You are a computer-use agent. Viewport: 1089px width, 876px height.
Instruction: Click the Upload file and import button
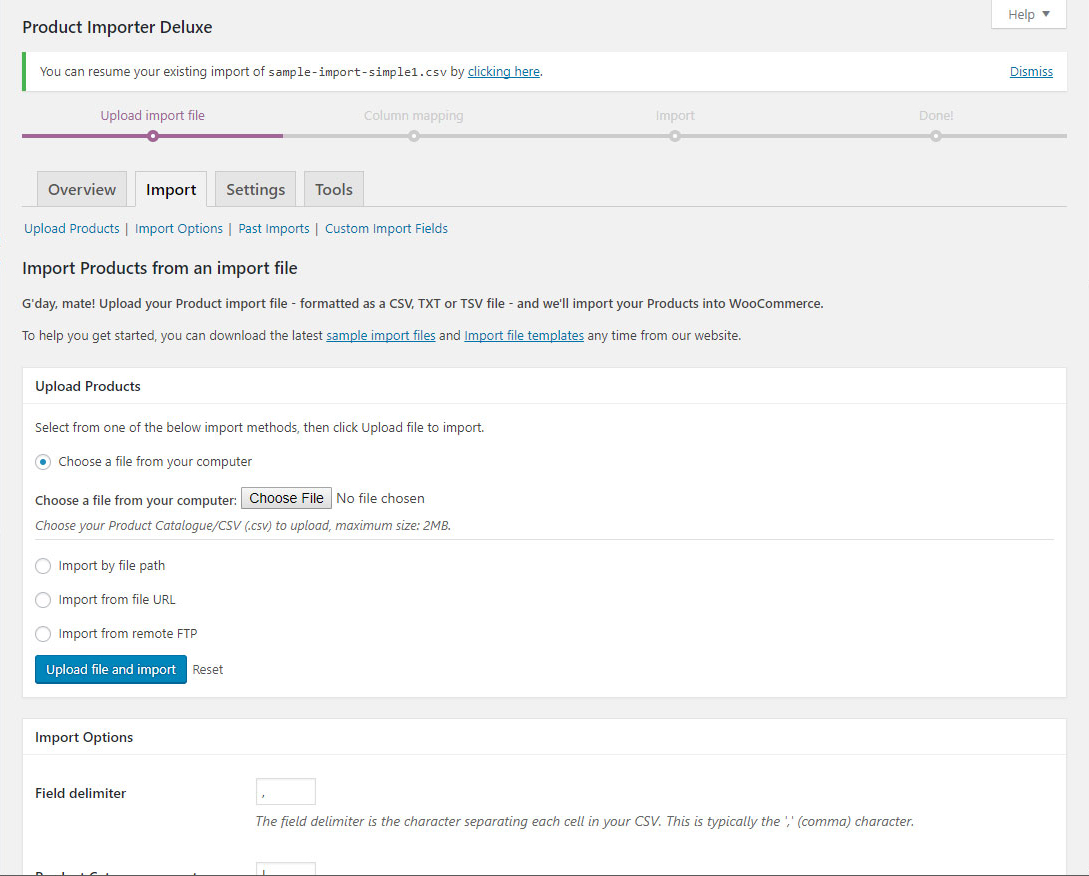111,670
